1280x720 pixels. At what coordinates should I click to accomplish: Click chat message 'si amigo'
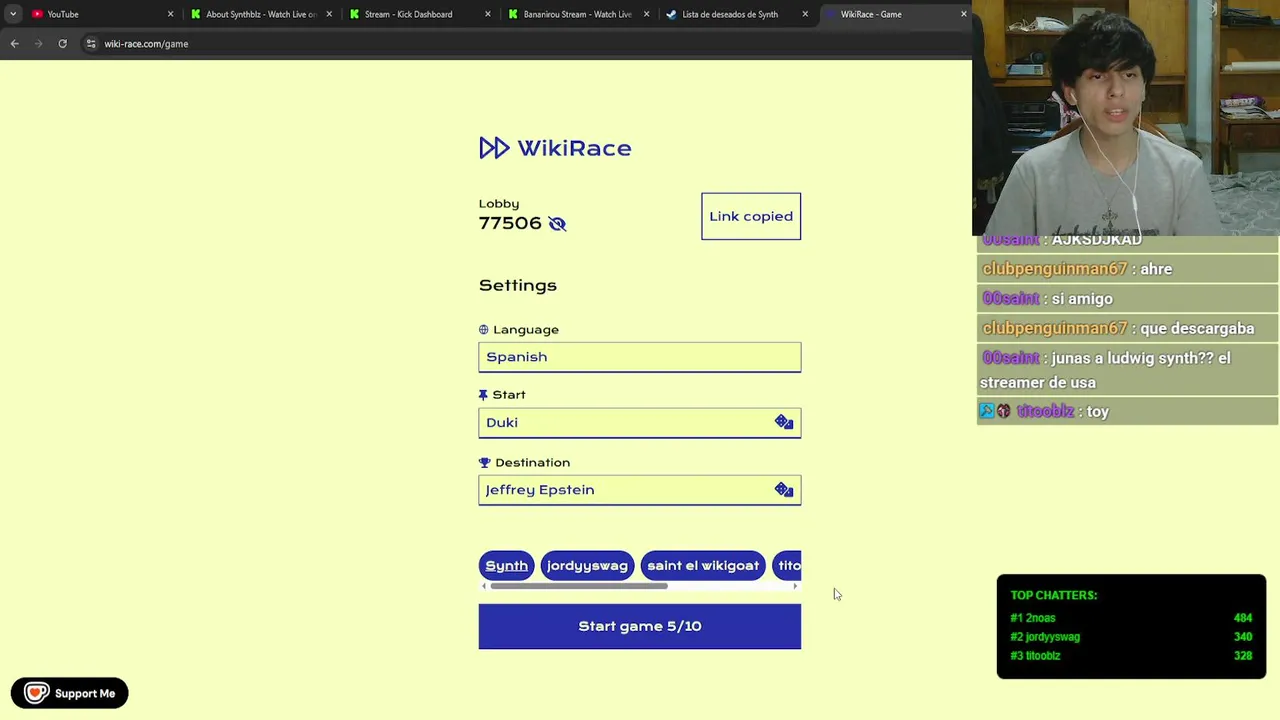click(x=1082, y=299)
